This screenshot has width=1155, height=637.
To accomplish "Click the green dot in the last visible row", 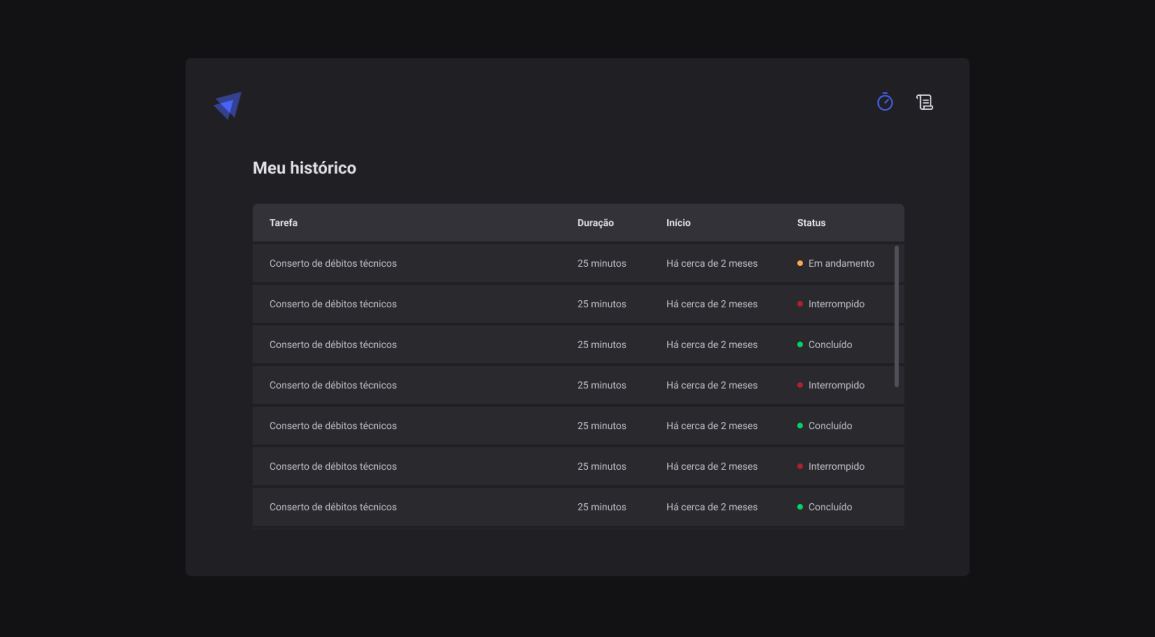I will pos(800,507).
